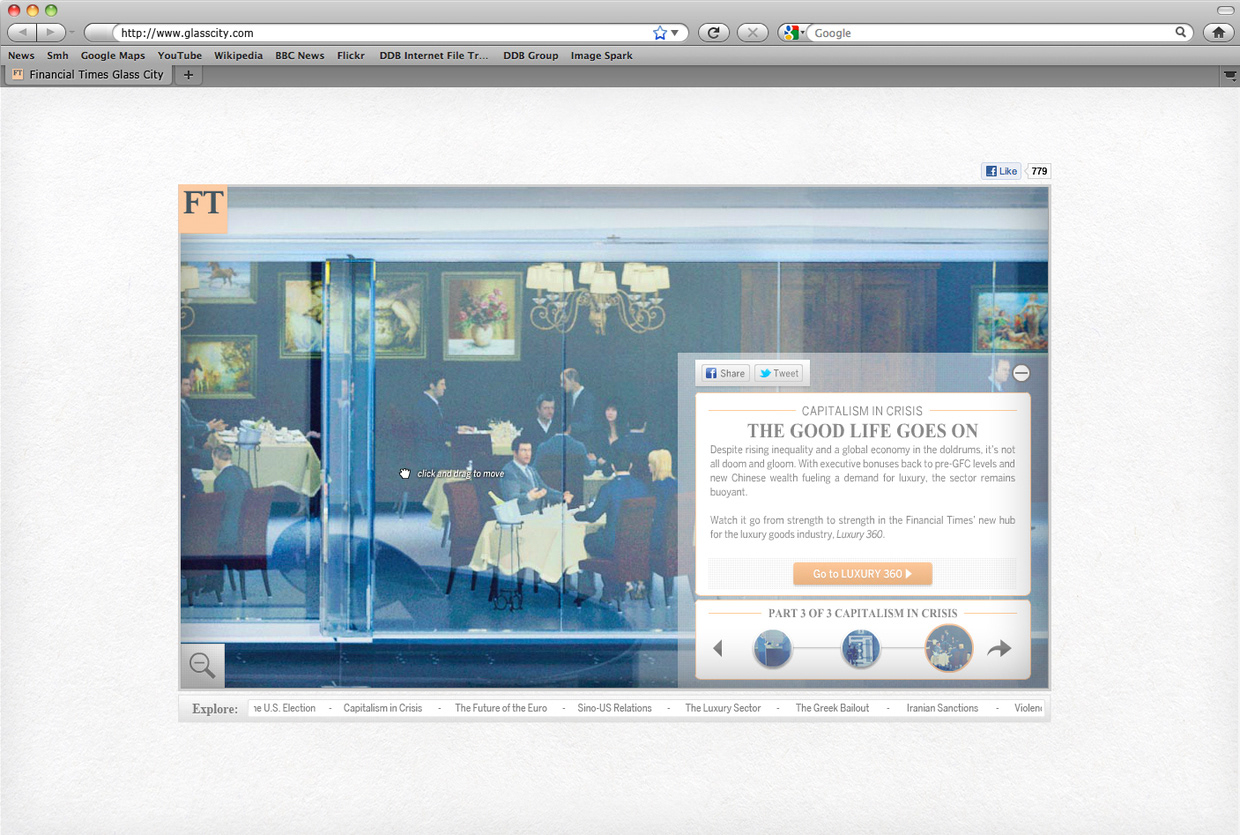Explore The Greek Bailout topic

pos(832,708)
